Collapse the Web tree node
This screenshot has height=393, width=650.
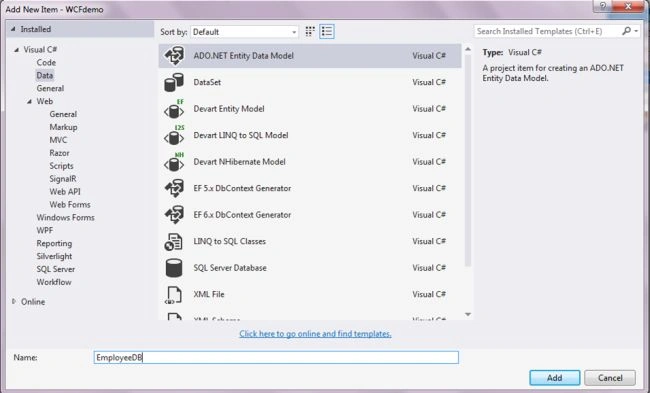pyautogui.click(x=29, y=102)
